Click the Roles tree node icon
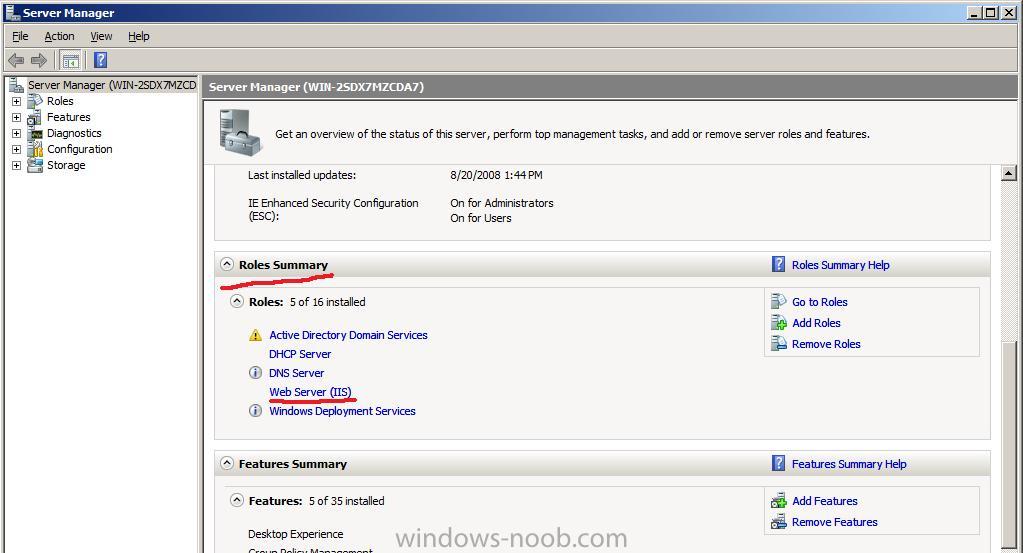Screen dimensions: 1023x553 click(35, 101)
